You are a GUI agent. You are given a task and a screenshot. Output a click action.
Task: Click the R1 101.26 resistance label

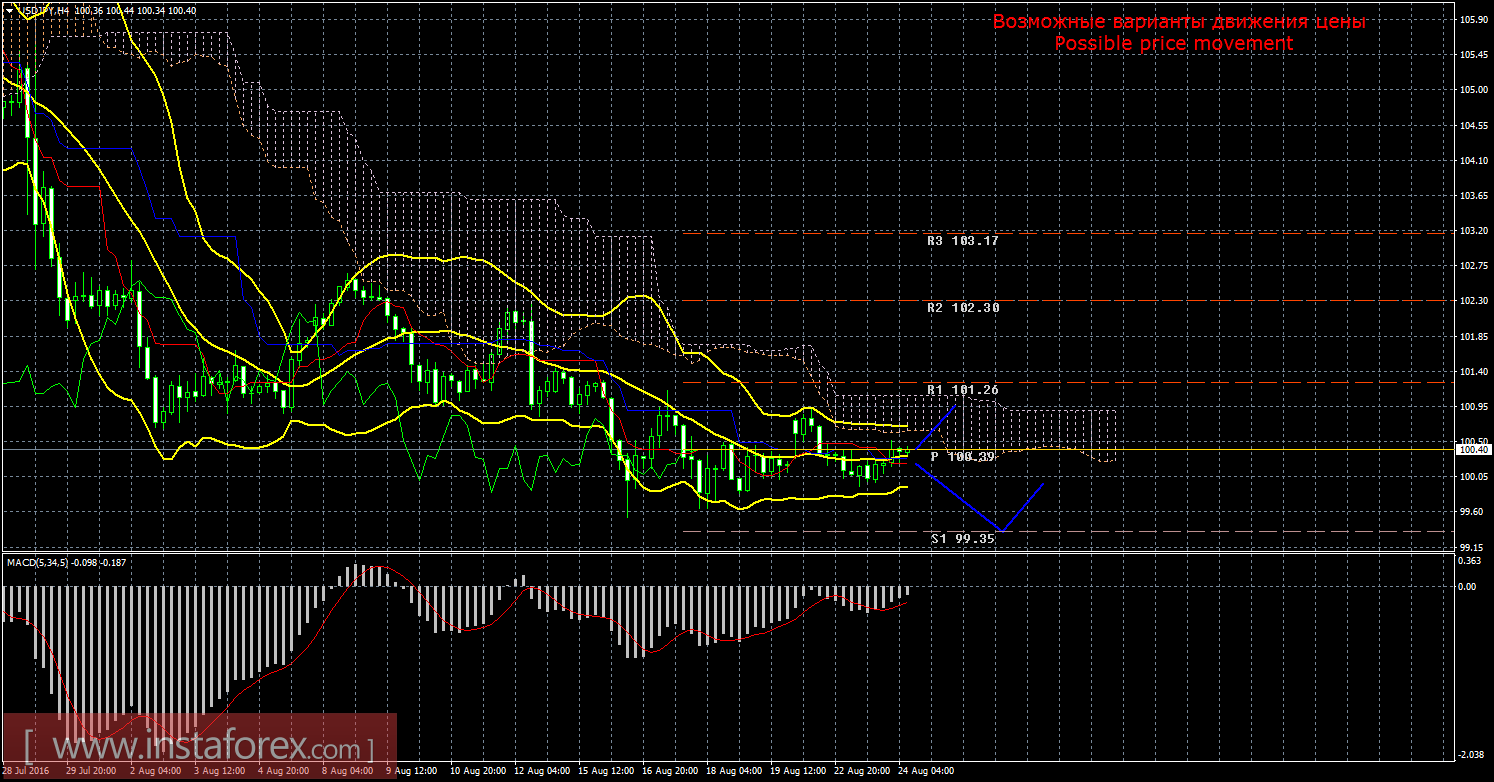(962, 389)
